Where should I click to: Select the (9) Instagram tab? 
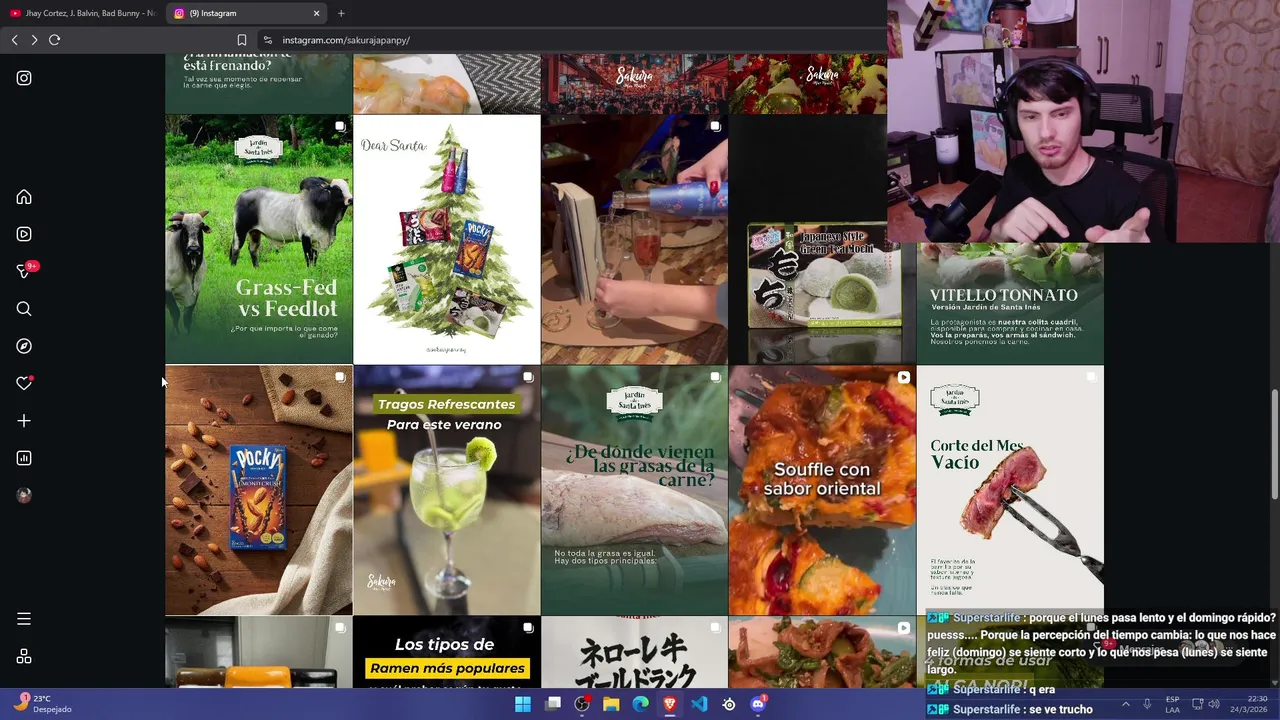[x=245, y=13]
